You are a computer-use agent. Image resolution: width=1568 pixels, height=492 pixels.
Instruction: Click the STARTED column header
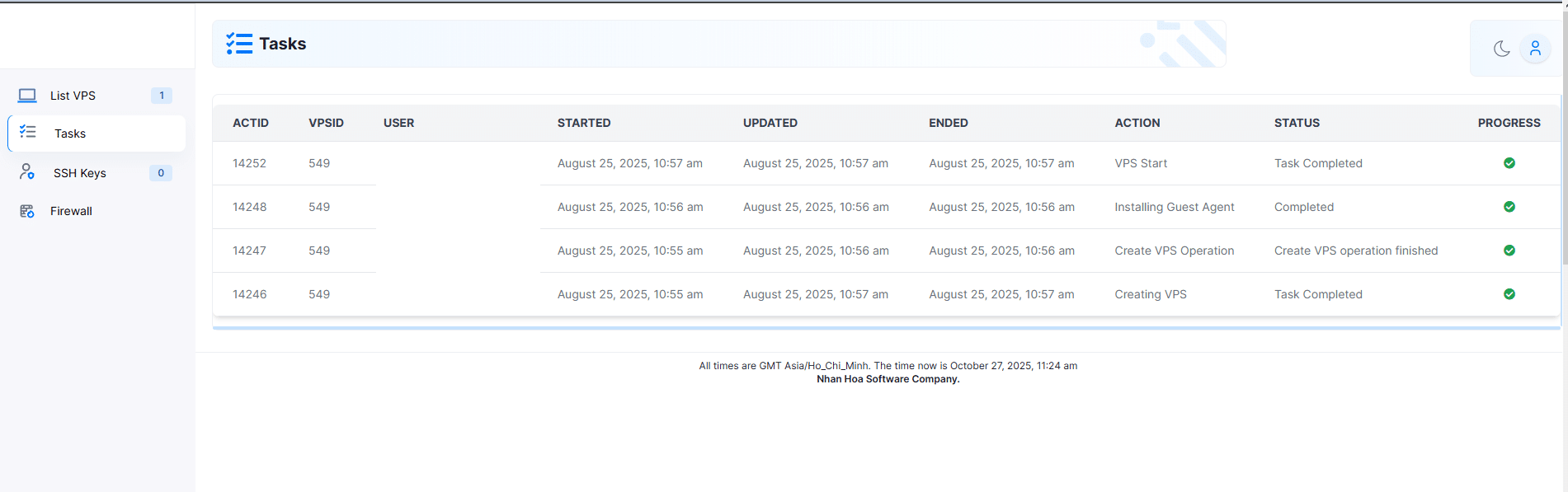[584, 123]
